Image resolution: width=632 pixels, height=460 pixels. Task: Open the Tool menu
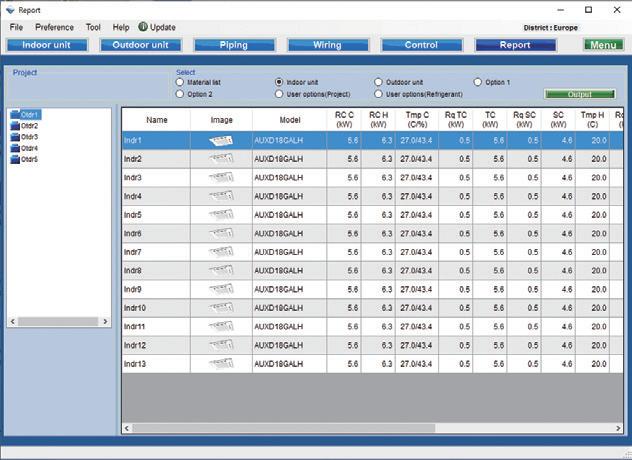[93, 27]
